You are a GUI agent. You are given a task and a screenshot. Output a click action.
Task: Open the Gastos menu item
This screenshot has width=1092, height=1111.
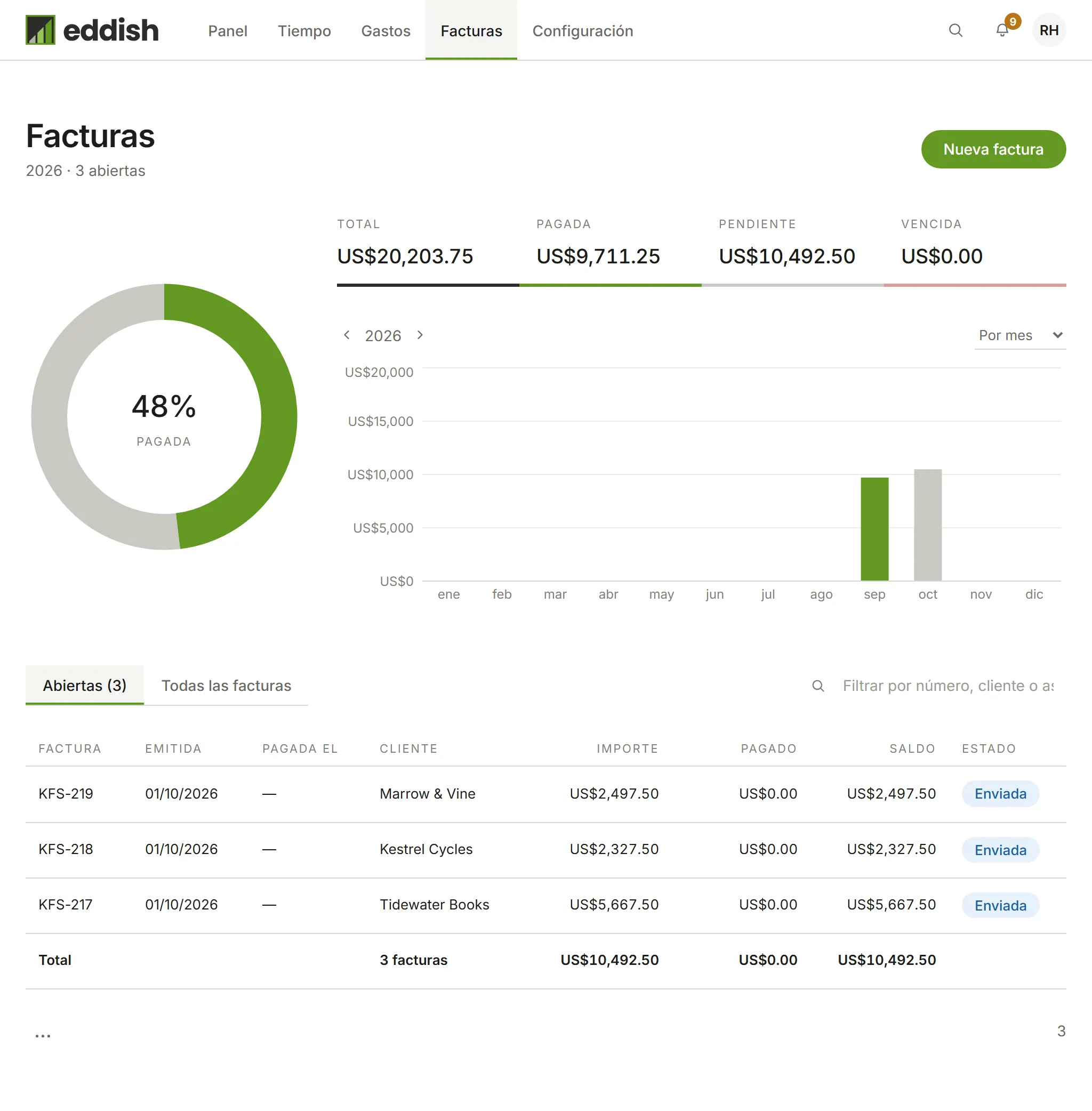(386, 31)
